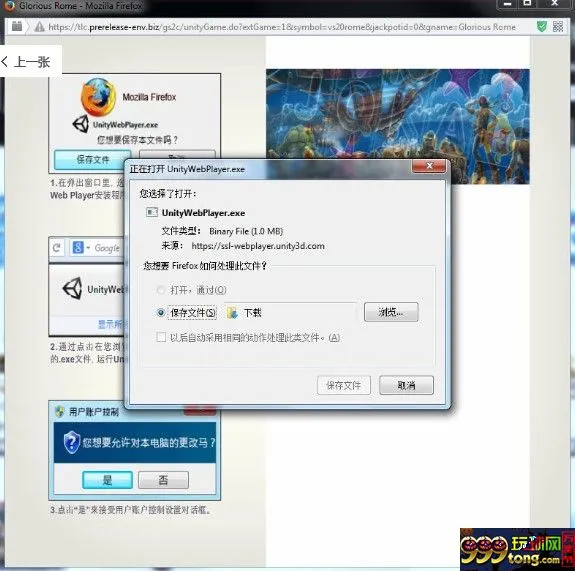
Task: Check 以后自动采用相同的动作处理此类文件 checkbox
Action: pyautogui.click(x=161, y=337)
